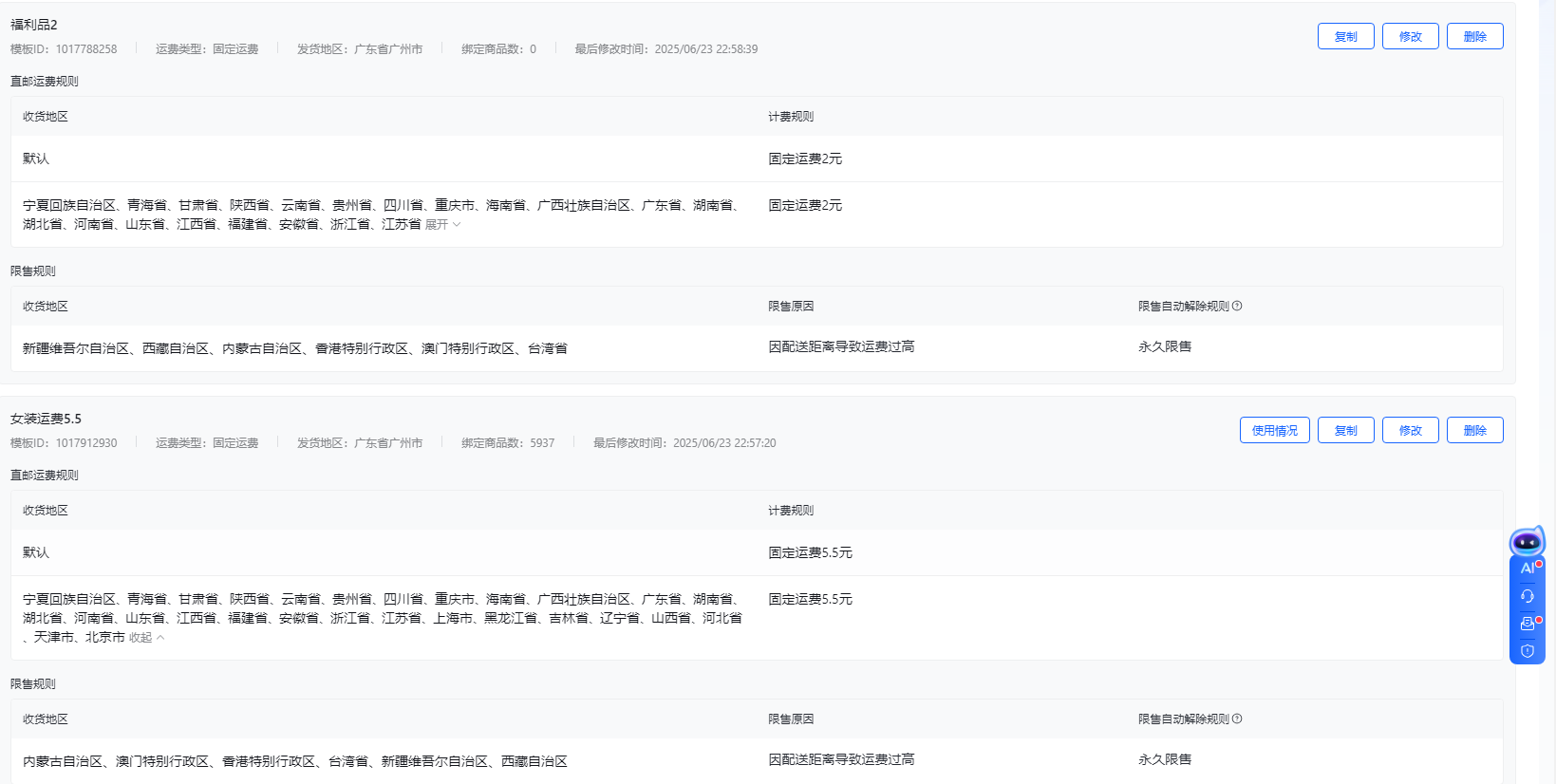Screen dimensions: 1556x784
Task: Click 默认 row under 女装运费5.5
Action: pyautogui.click(x=757, y=552)
